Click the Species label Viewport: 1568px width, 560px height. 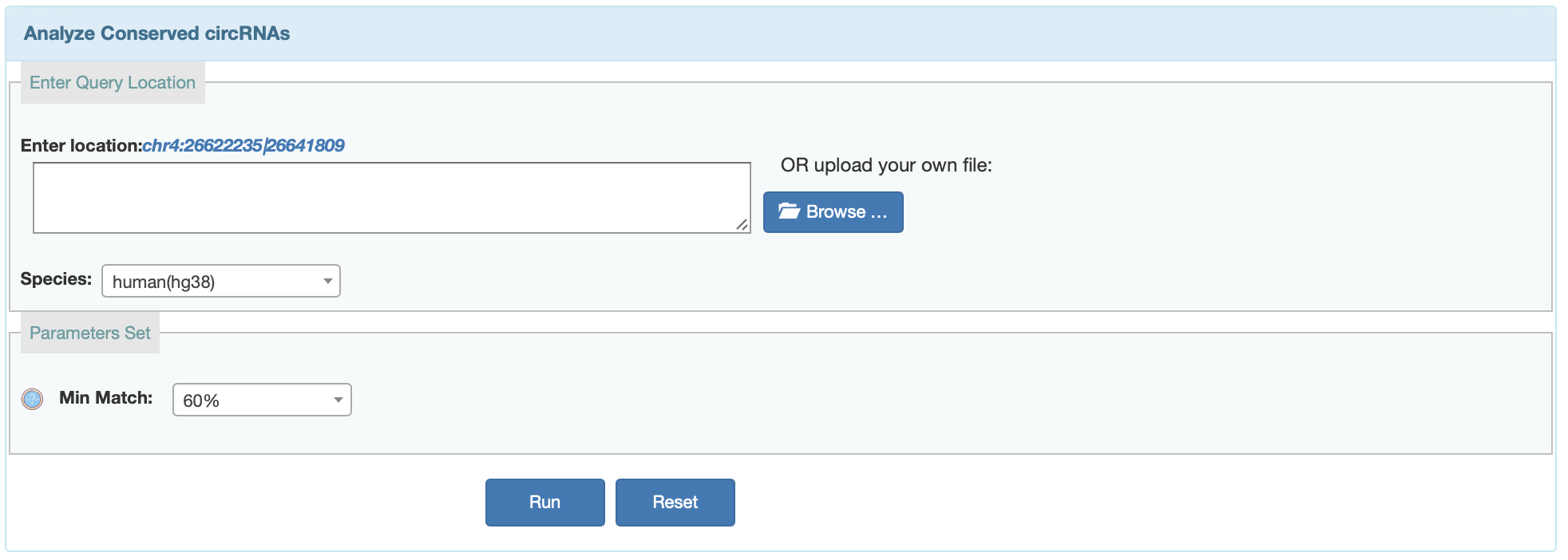tap(56, 279)
